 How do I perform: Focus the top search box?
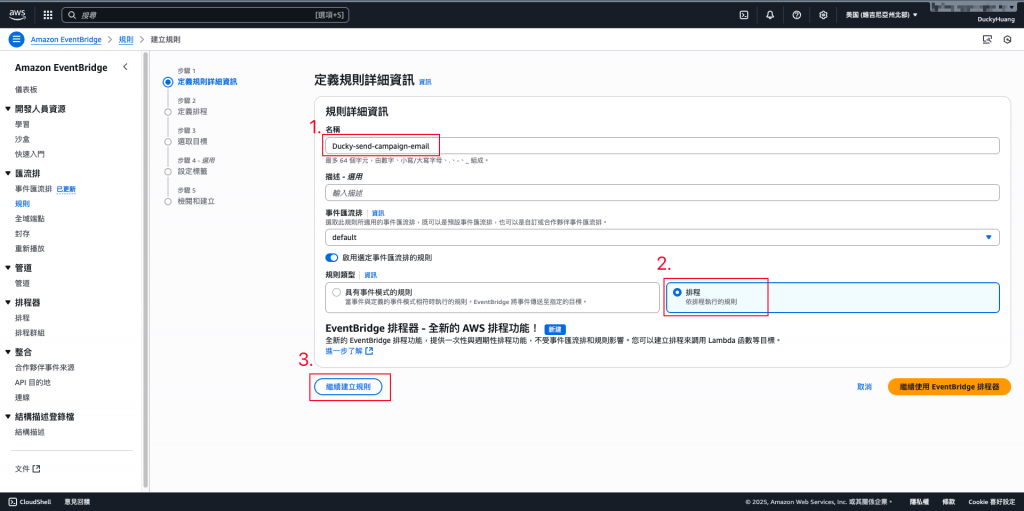pos(205,14)
